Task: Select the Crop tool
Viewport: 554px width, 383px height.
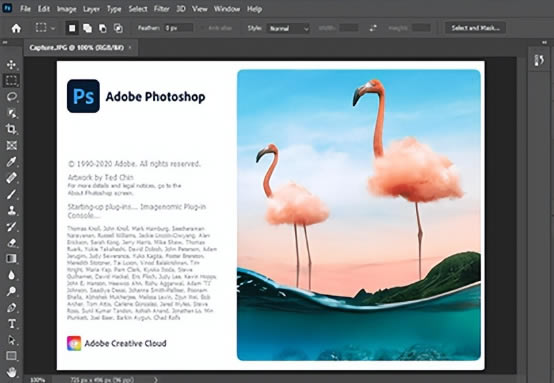Action: tap(11, 129)
